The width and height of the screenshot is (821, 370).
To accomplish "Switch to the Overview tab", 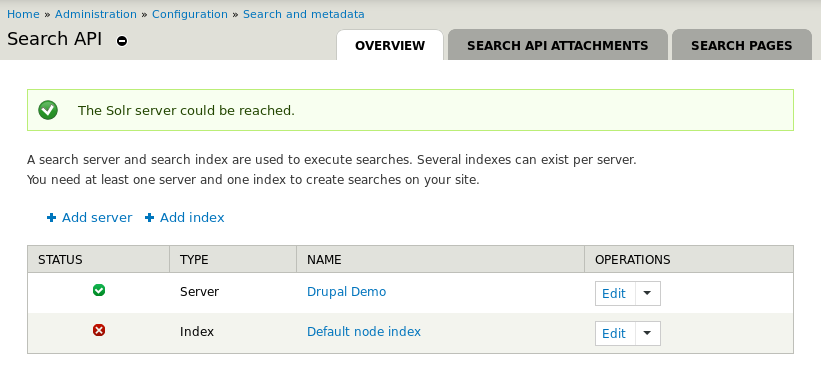I will (x=390, y=46).
